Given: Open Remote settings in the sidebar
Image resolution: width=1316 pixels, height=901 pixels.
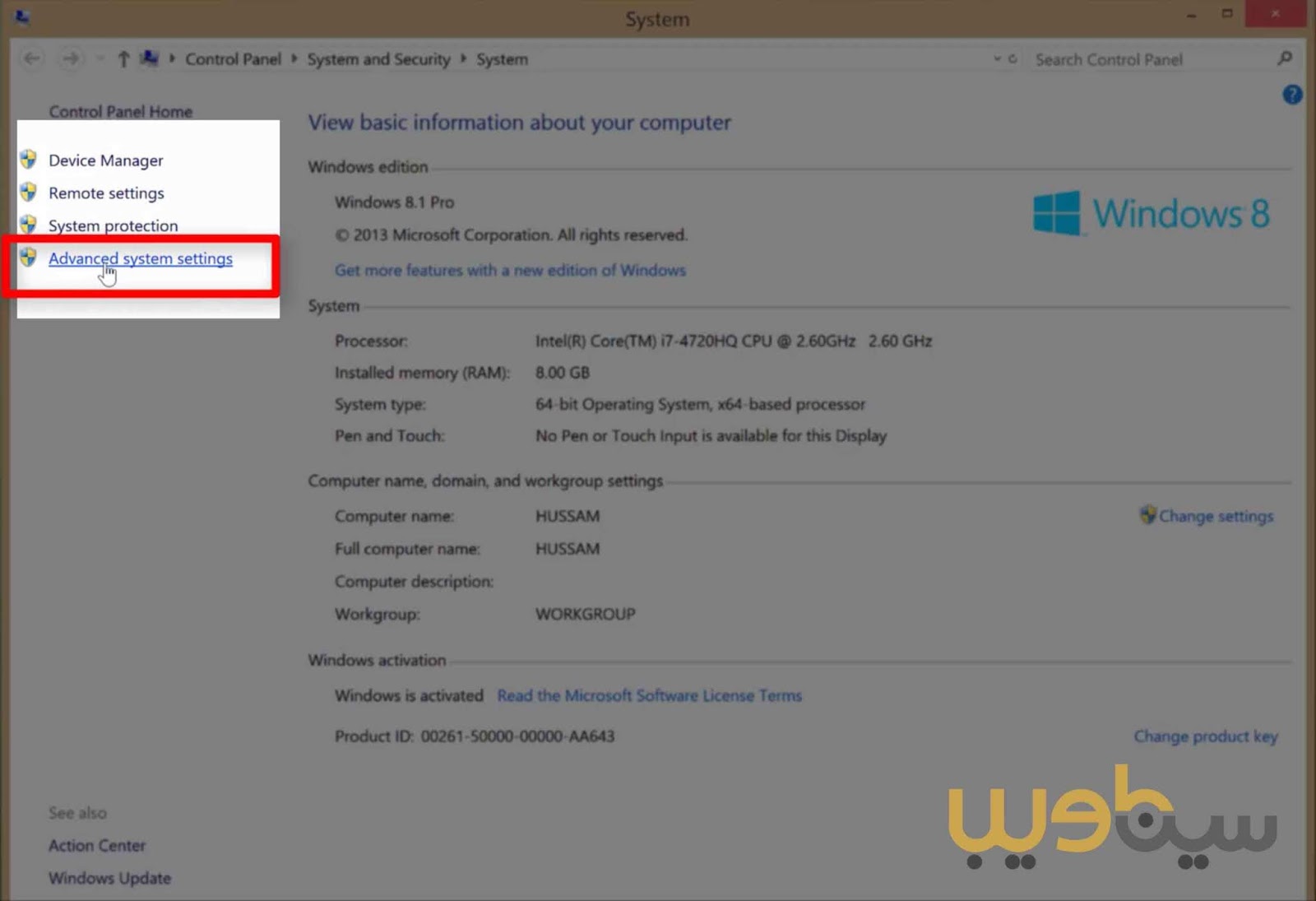Looking at the screenshot, I should (x=106, y=193).
